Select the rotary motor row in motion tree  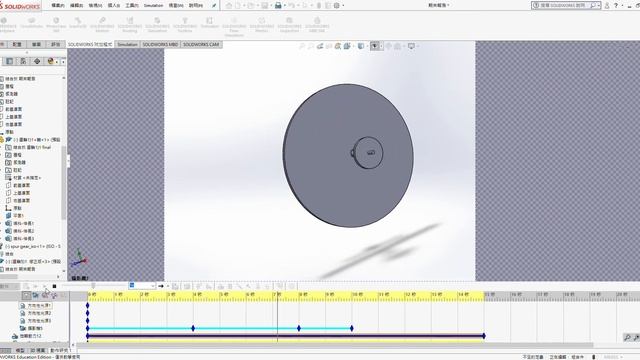coord(27,336)
